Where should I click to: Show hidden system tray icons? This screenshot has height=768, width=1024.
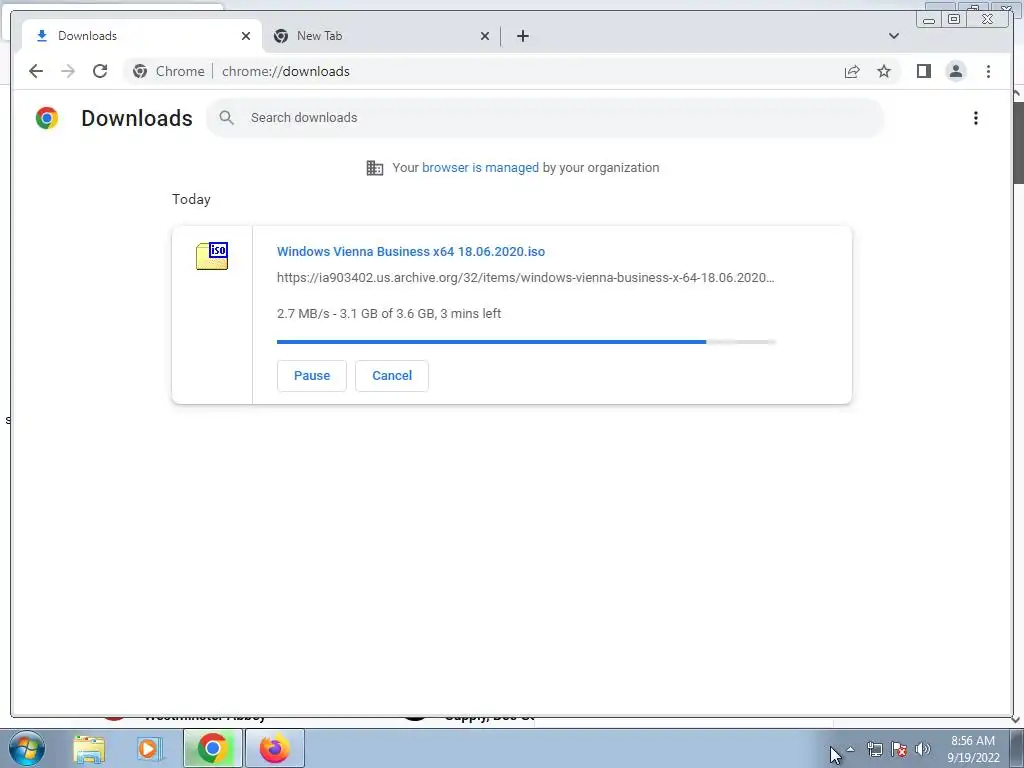click(850, 749)
